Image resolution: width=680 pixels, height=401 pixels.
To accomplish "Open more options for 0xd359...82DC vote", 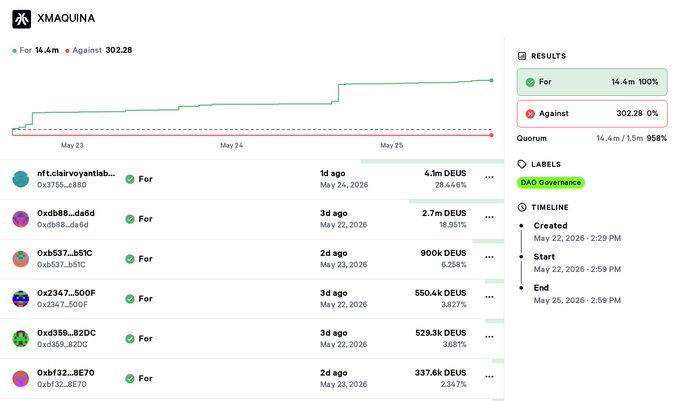I will click(x=489, y=337).
